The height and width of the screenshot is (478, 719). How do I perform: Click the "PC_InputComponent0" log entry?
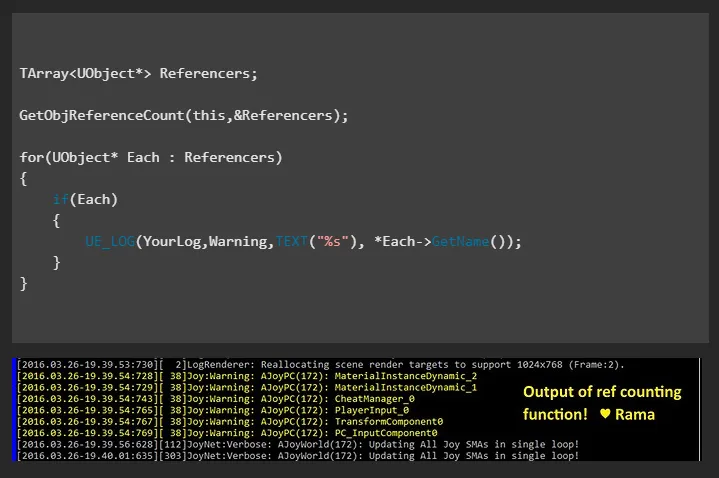[227, 433]
